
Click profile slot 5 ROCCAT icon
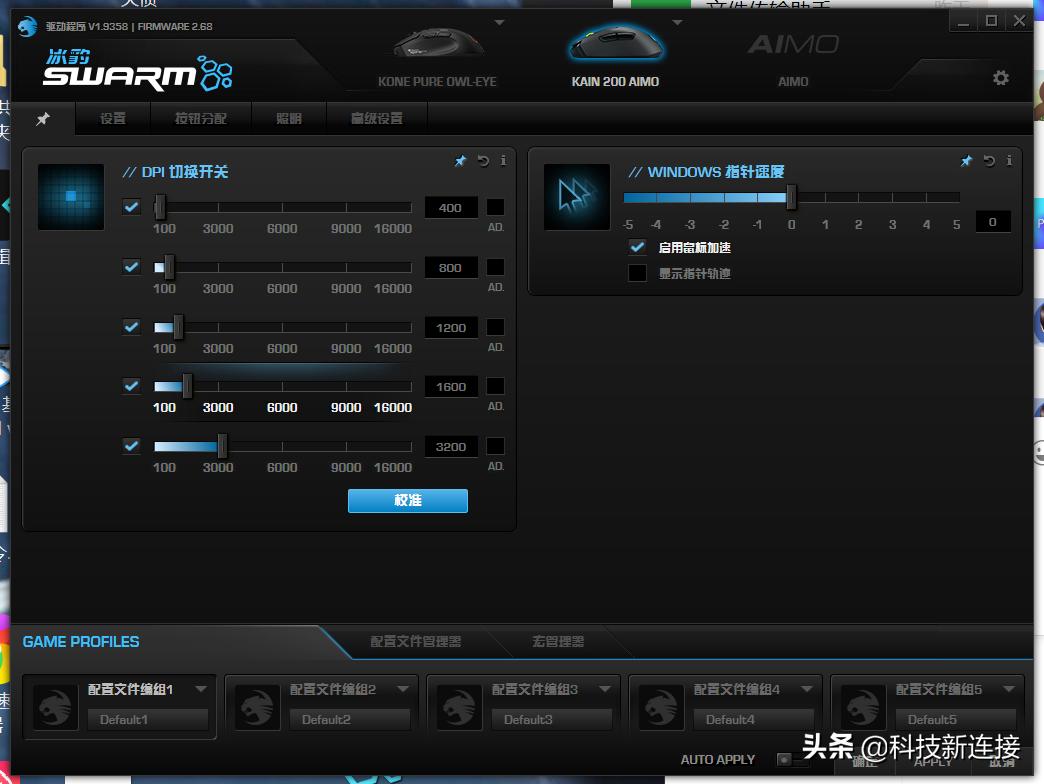863,708
